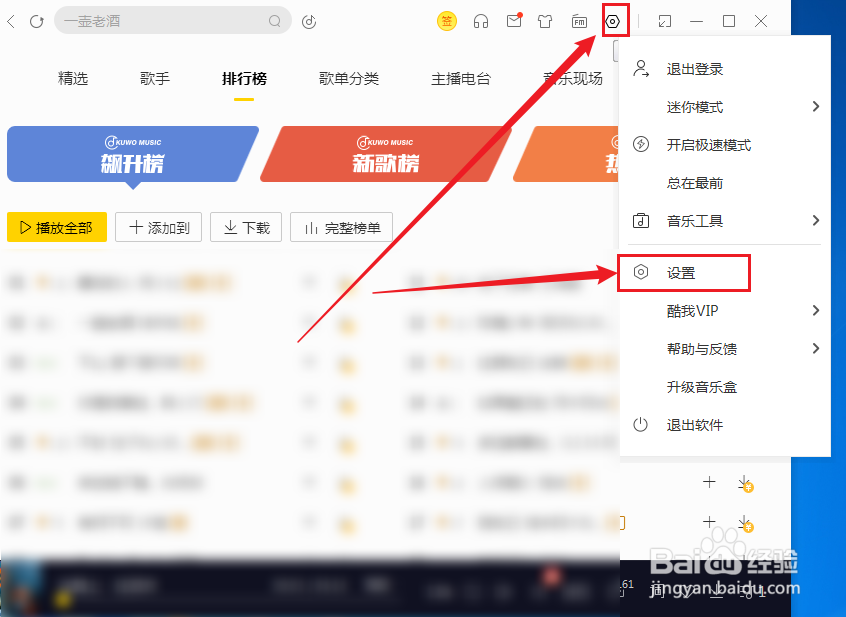The height and width of the screenshot is (617, 846).
Task: Open the timer icon next to search bar
Action: coord(309,20)
